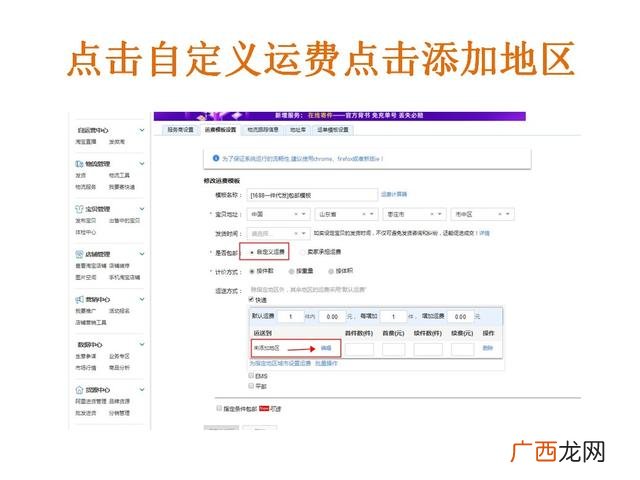Open 生意参谋 in the sidebar

coord(85,356)
